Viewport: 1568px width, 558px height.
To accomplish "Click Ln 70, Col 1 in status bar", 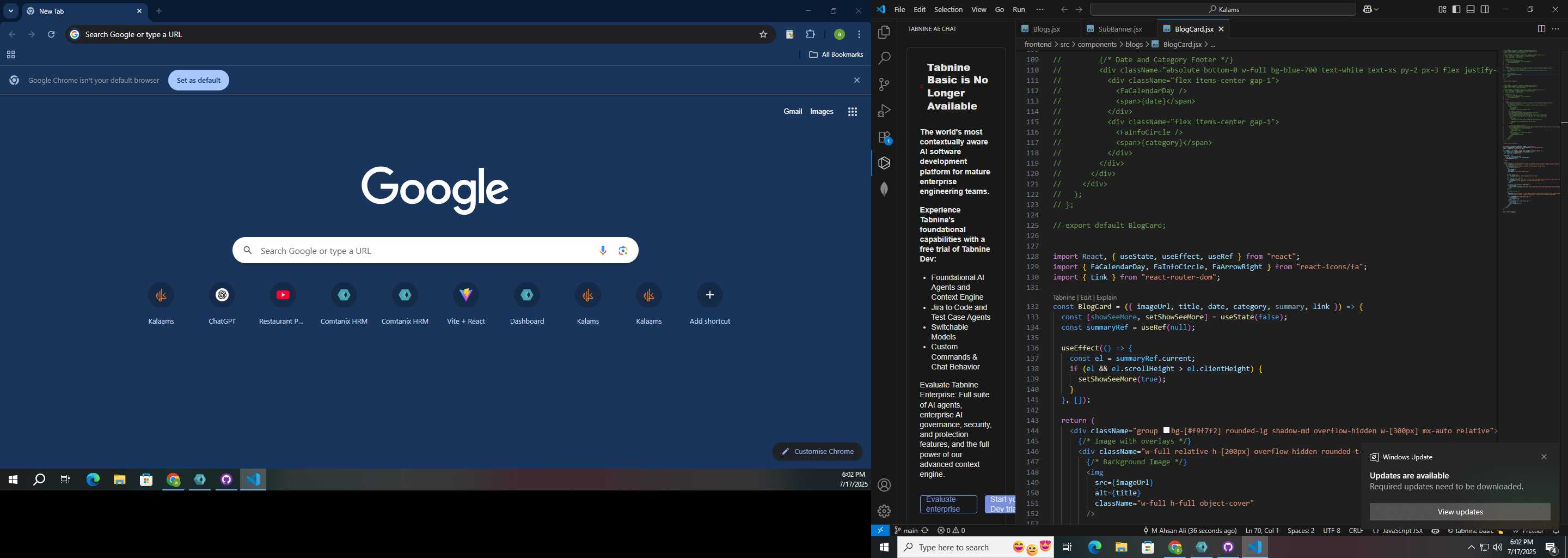I will (x=1262, y=531).
